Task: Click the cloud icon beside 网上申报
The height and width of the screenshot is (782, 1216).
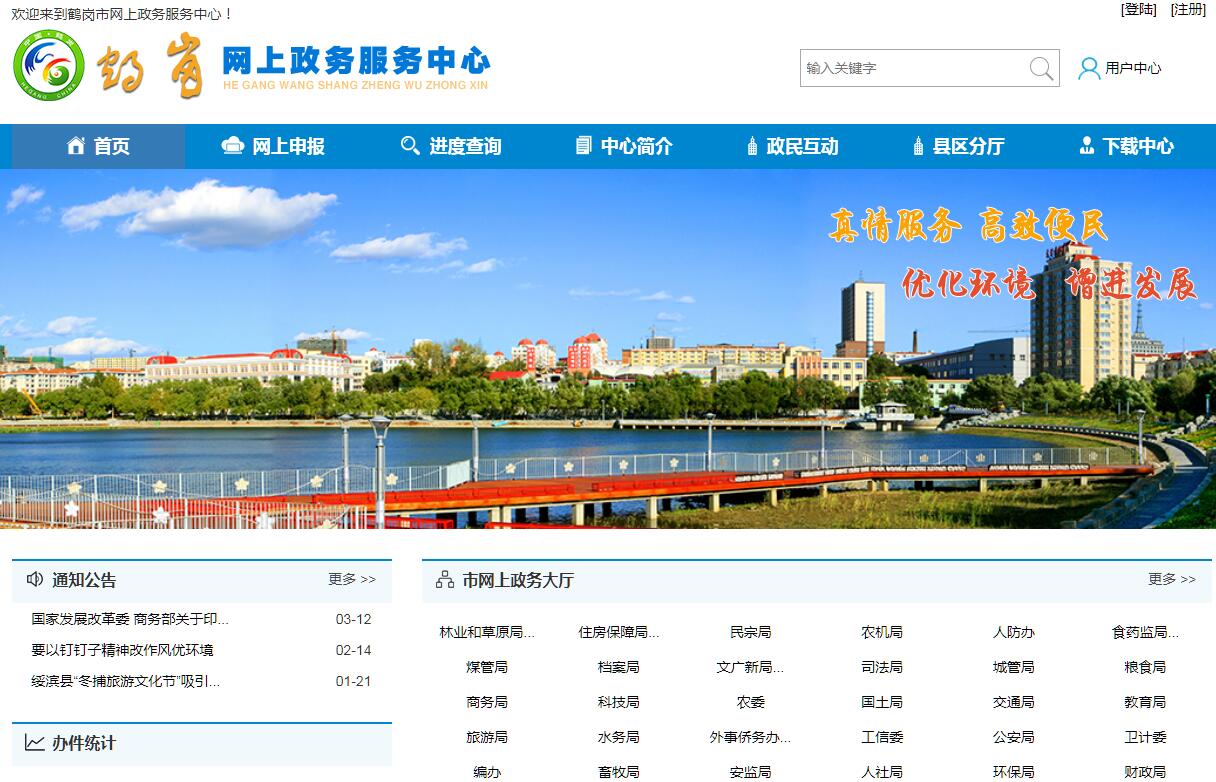Action: click(232, 146)
